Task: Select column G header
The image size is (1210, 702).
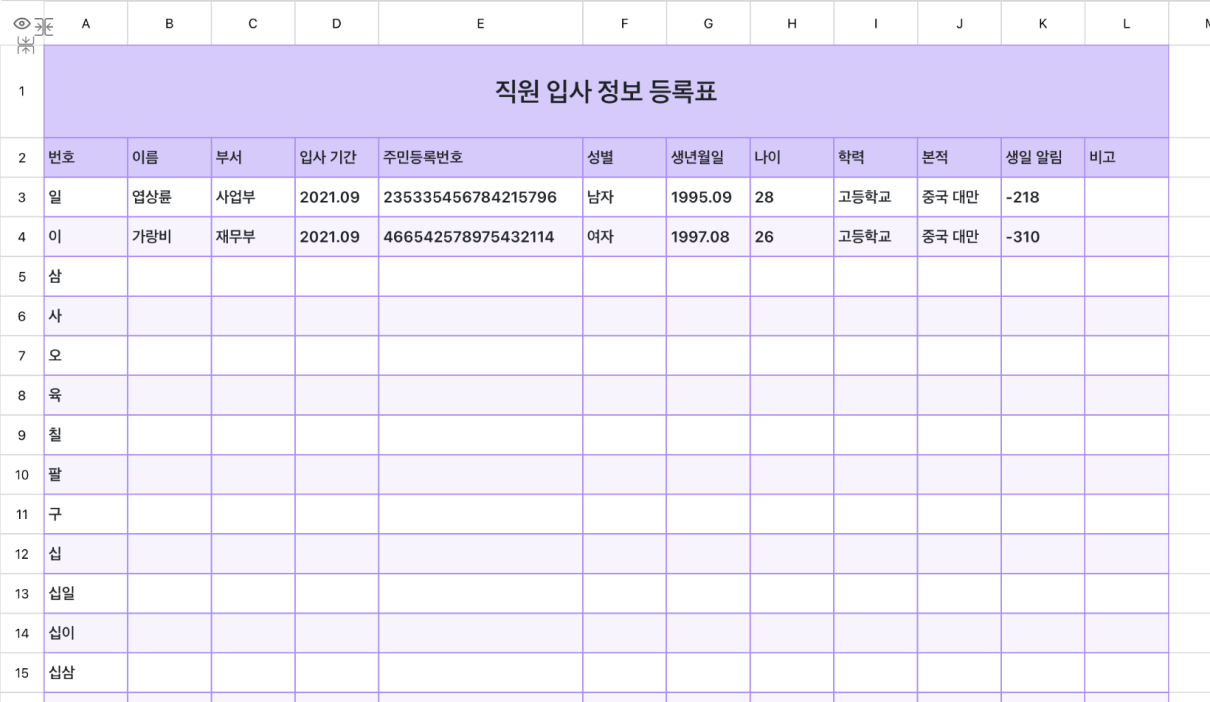Action: pos(708,24)
